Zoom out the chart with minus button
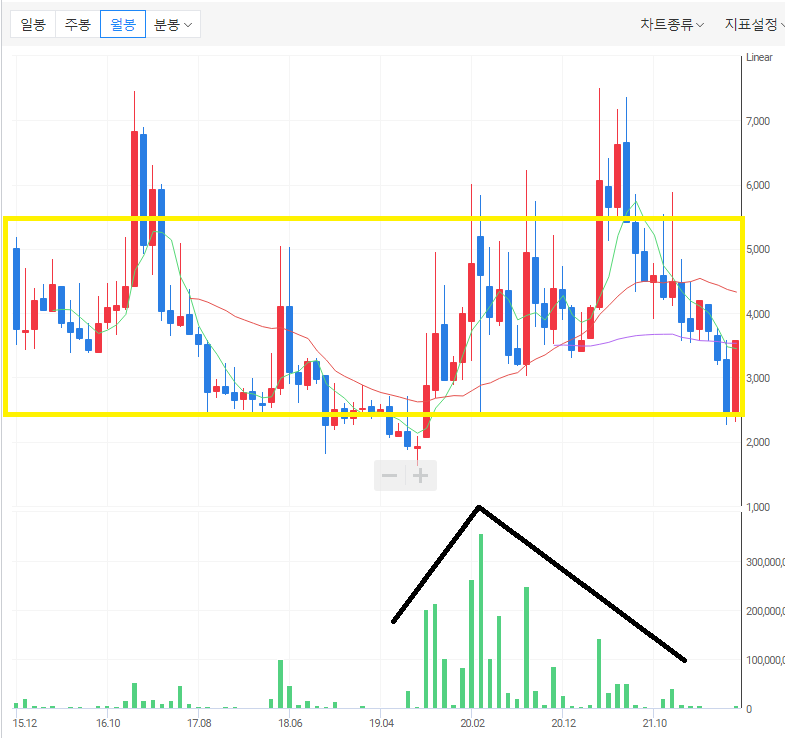The image size is (785, 738). click(x=389, y=475)
